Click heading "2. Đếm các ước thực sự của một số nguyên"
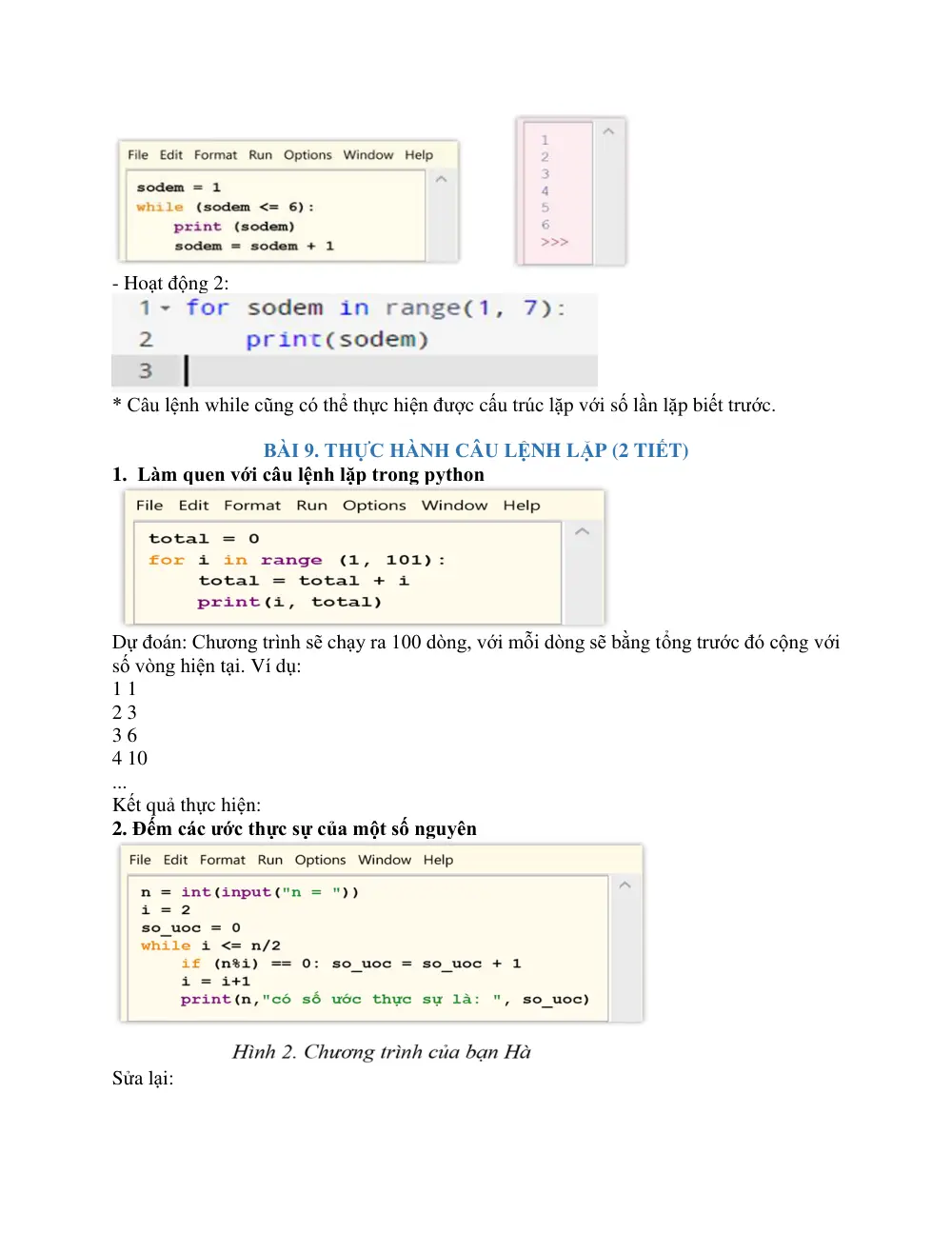The image size is (952, 1233). 294,829
